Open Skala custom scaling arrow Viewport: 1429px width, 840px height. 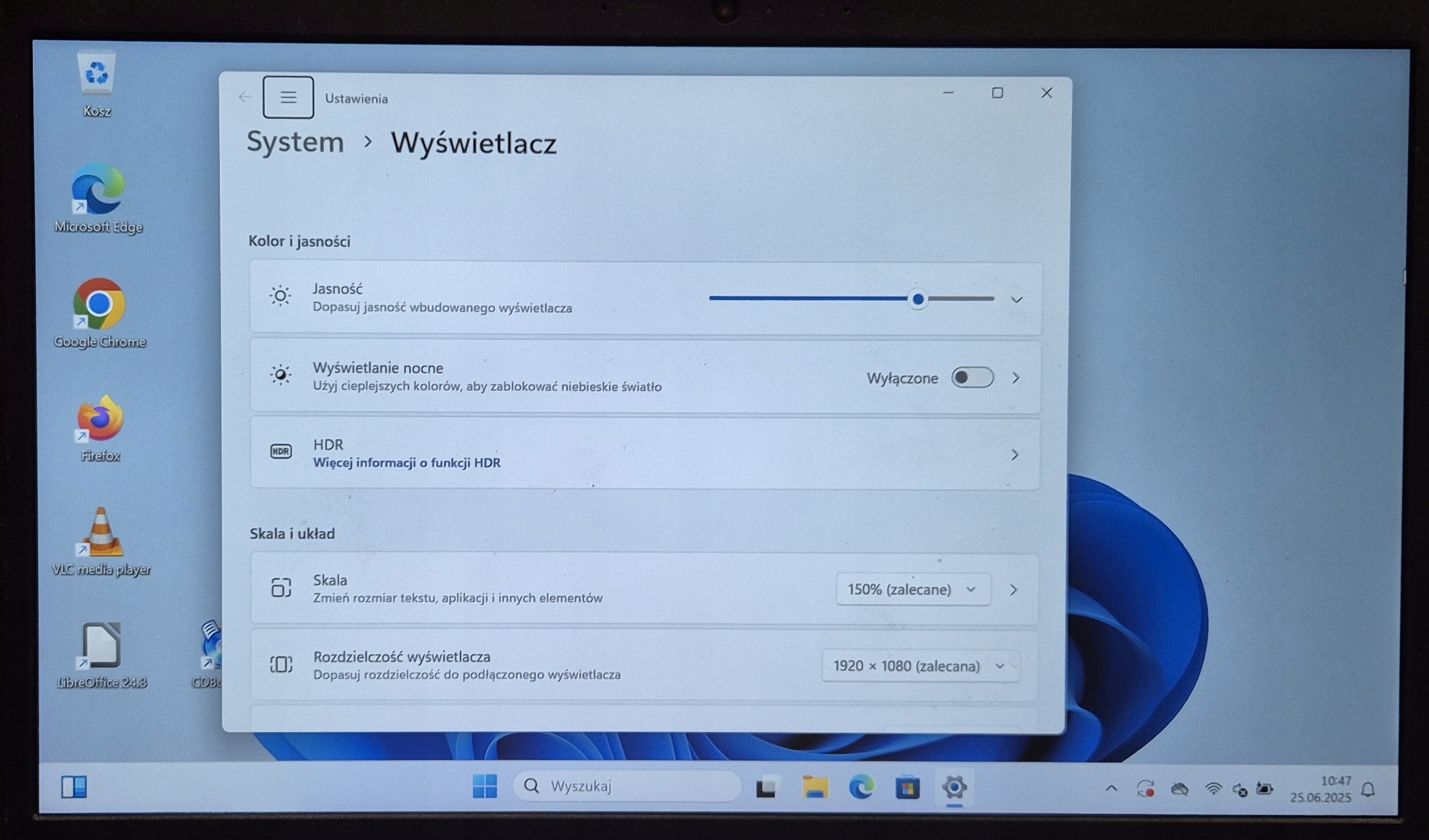[1014, 589]
